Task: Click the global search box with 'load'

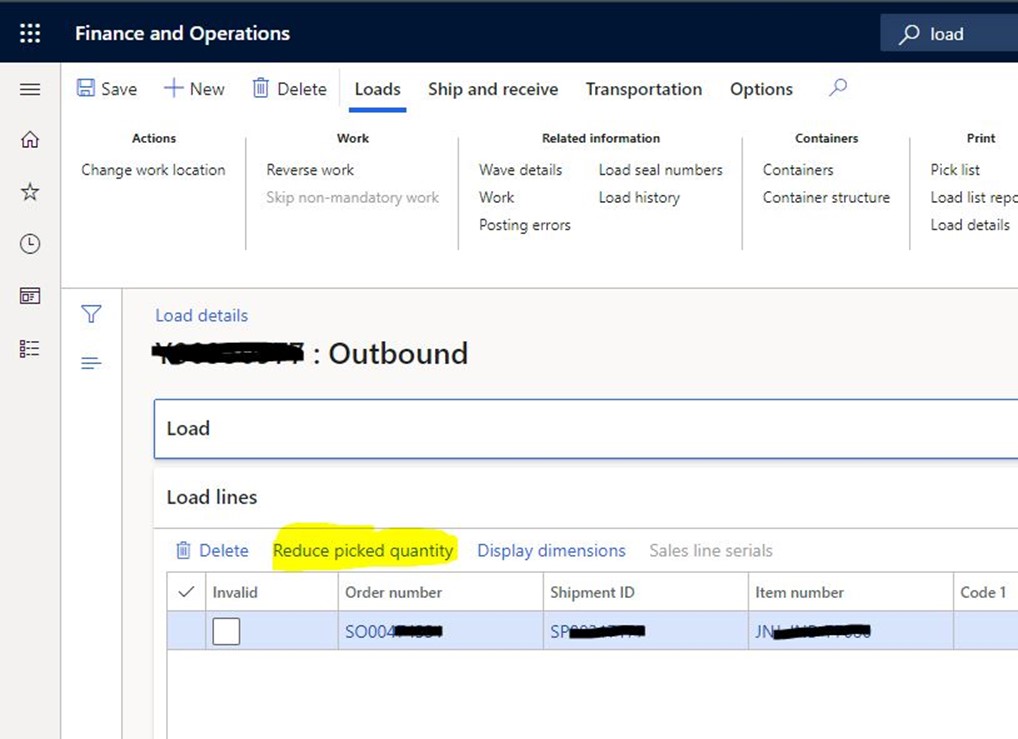Action: (x=949, y=34)
